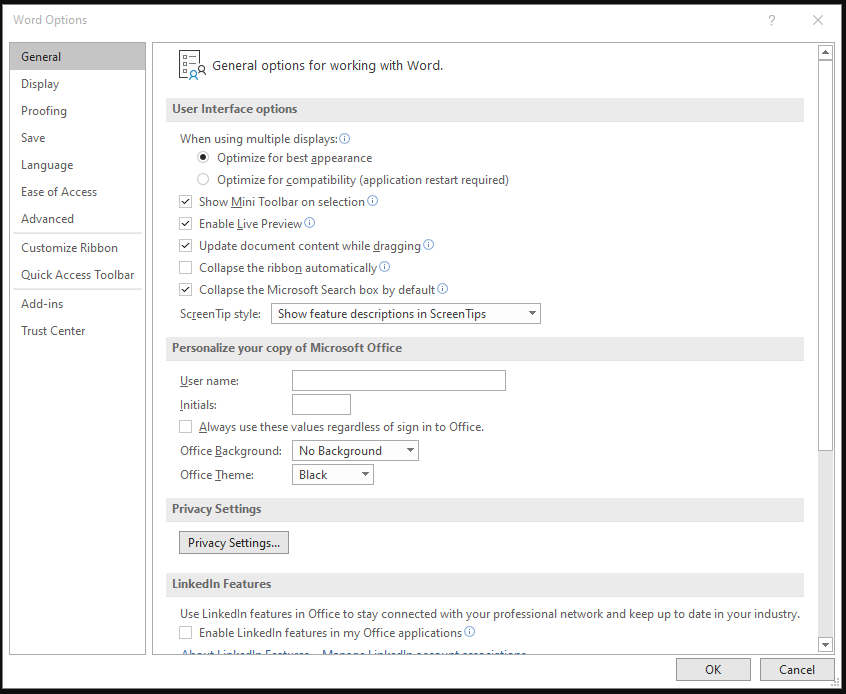This screenshot has height=694, width=846.
Task: Click info icon beside Update document content option
Action: (x=429, y=245)
